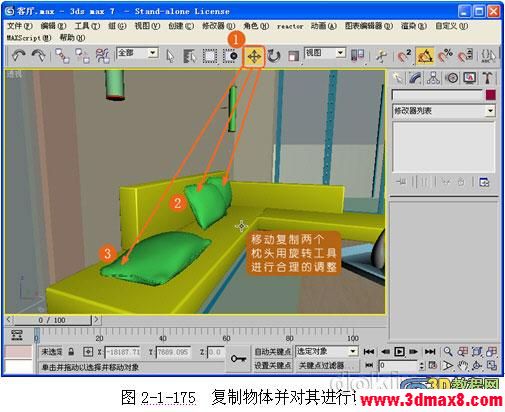Click the time slider left arrow
Image resolution: width=505 pixels, height=412 pixels.
point(9,320)
